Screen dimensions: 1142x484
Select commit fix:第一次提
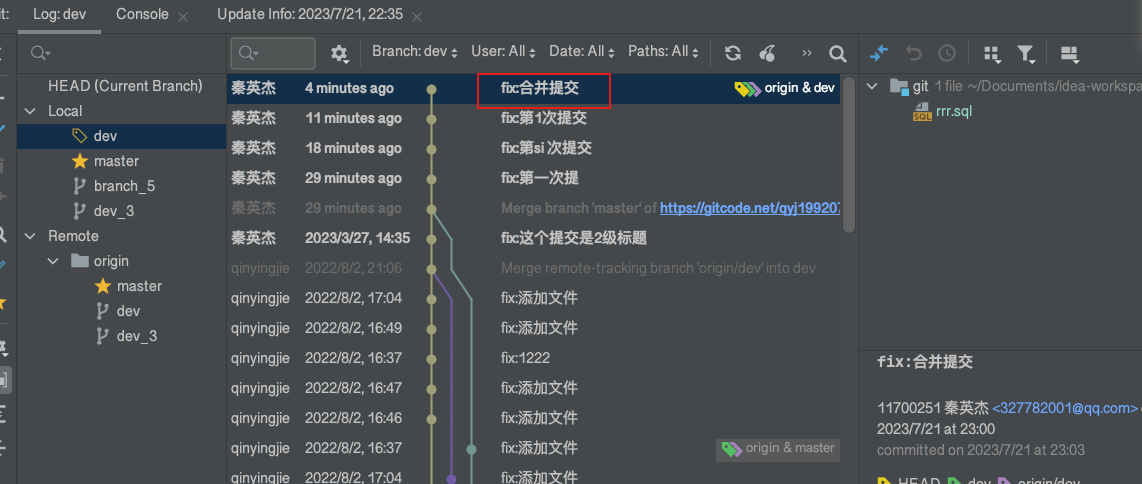[534, 178]
